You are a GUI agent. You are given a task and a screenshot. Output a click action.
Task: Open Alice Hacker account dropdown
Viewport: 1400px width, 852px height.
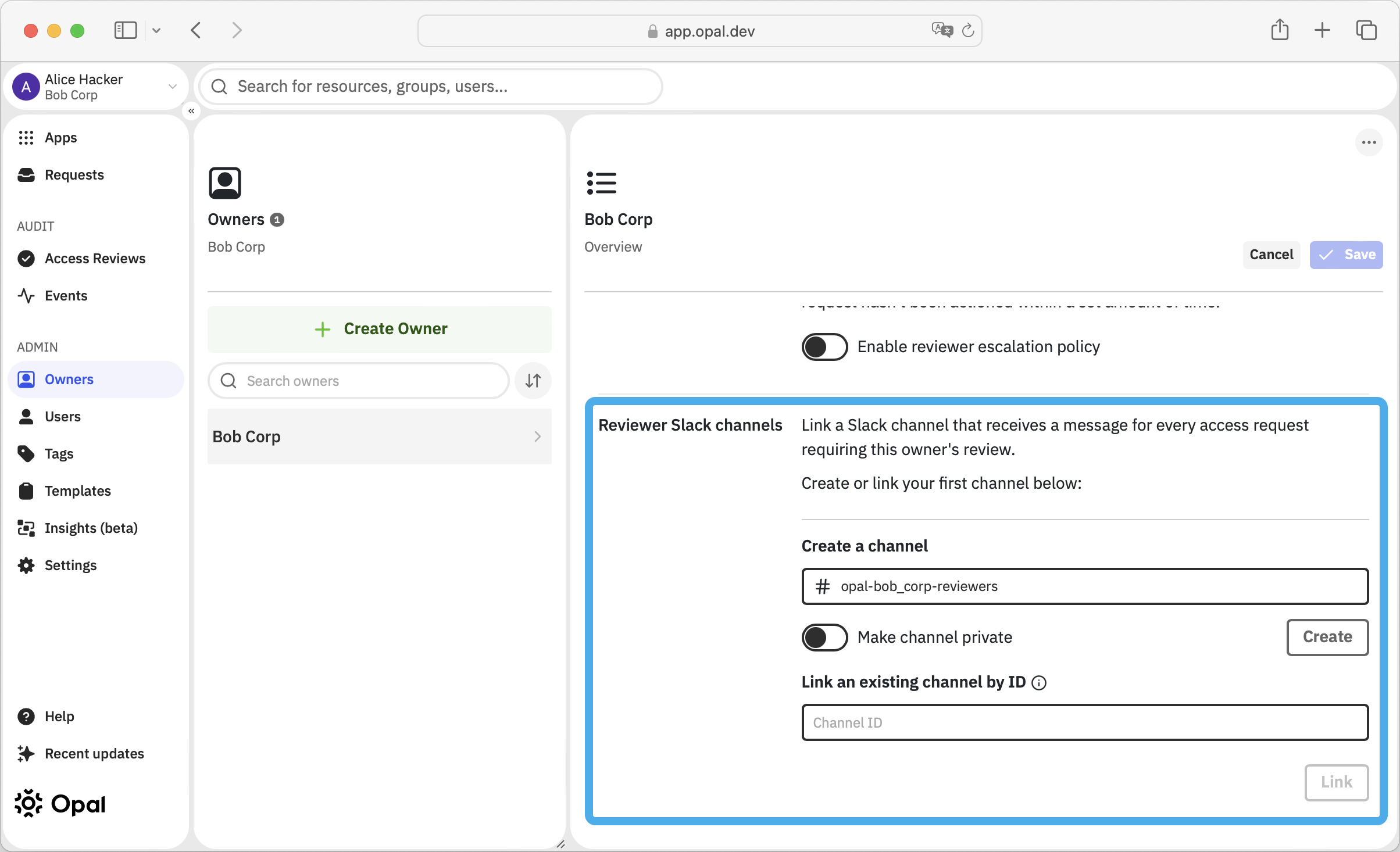coord(173,87)
